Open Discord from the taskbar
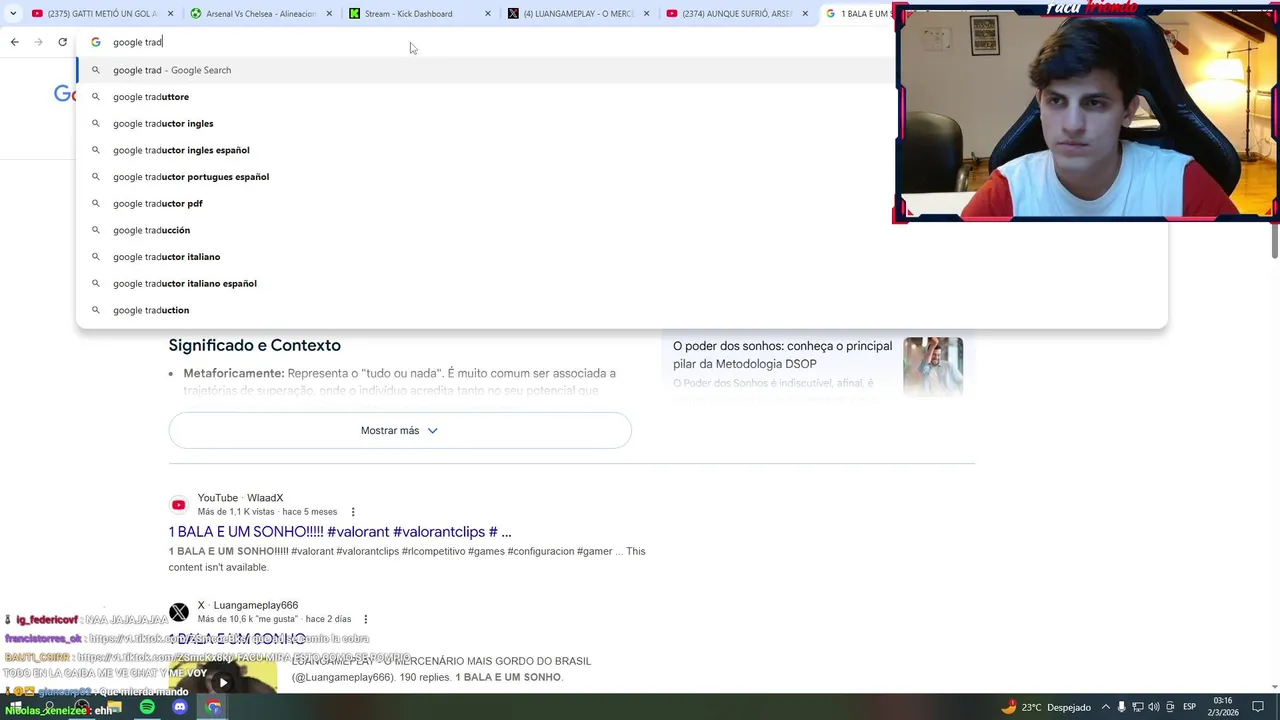 (180, 707)
